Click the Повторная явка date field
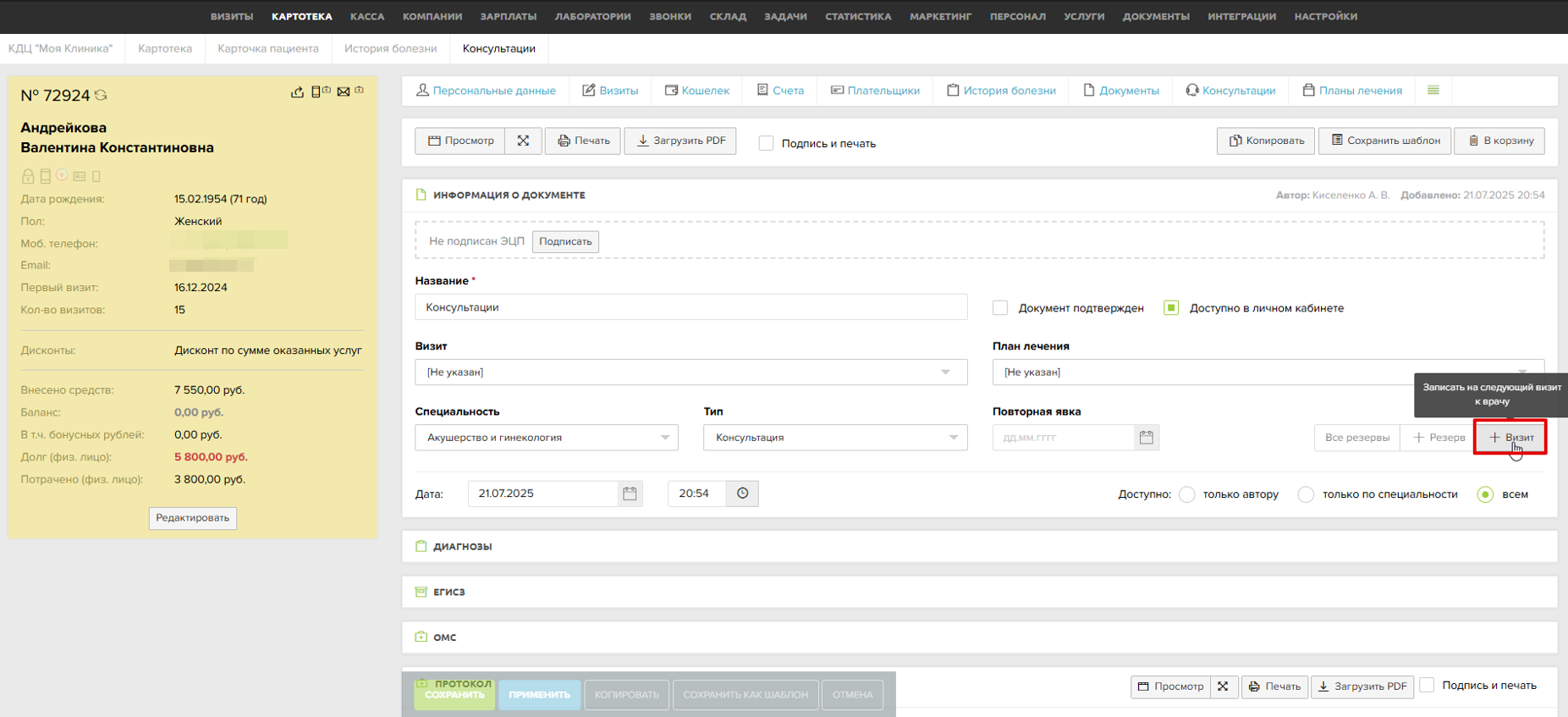 click(1063, 438)
